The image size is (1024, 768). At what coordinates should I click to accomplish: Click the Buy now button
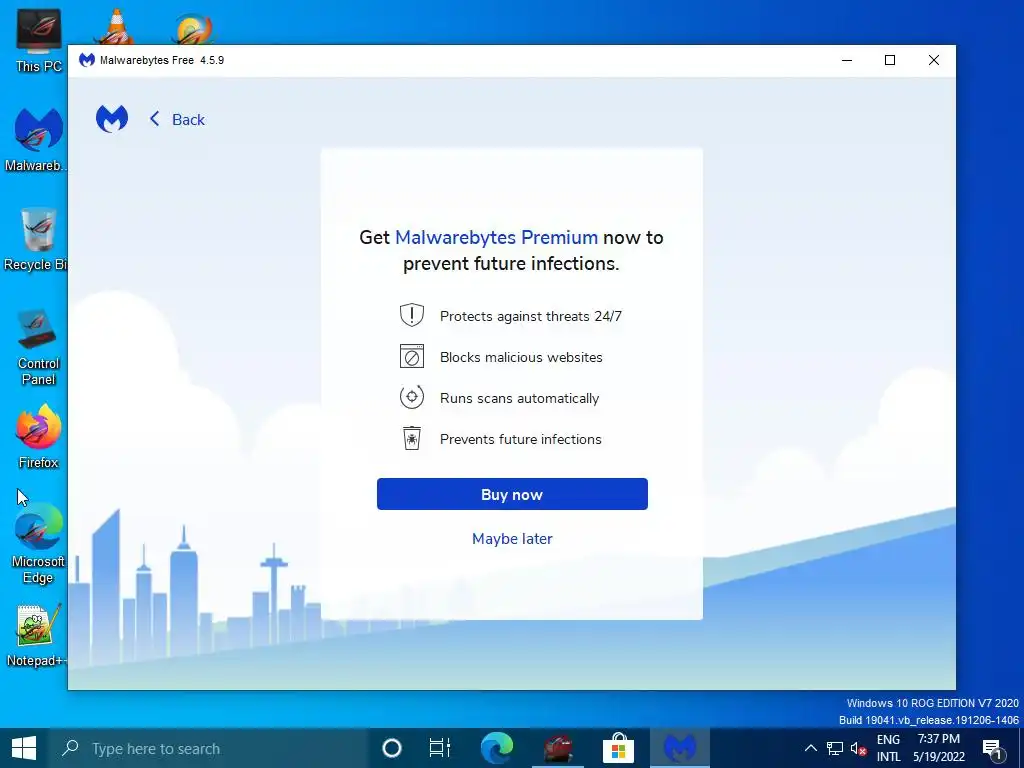512,494
